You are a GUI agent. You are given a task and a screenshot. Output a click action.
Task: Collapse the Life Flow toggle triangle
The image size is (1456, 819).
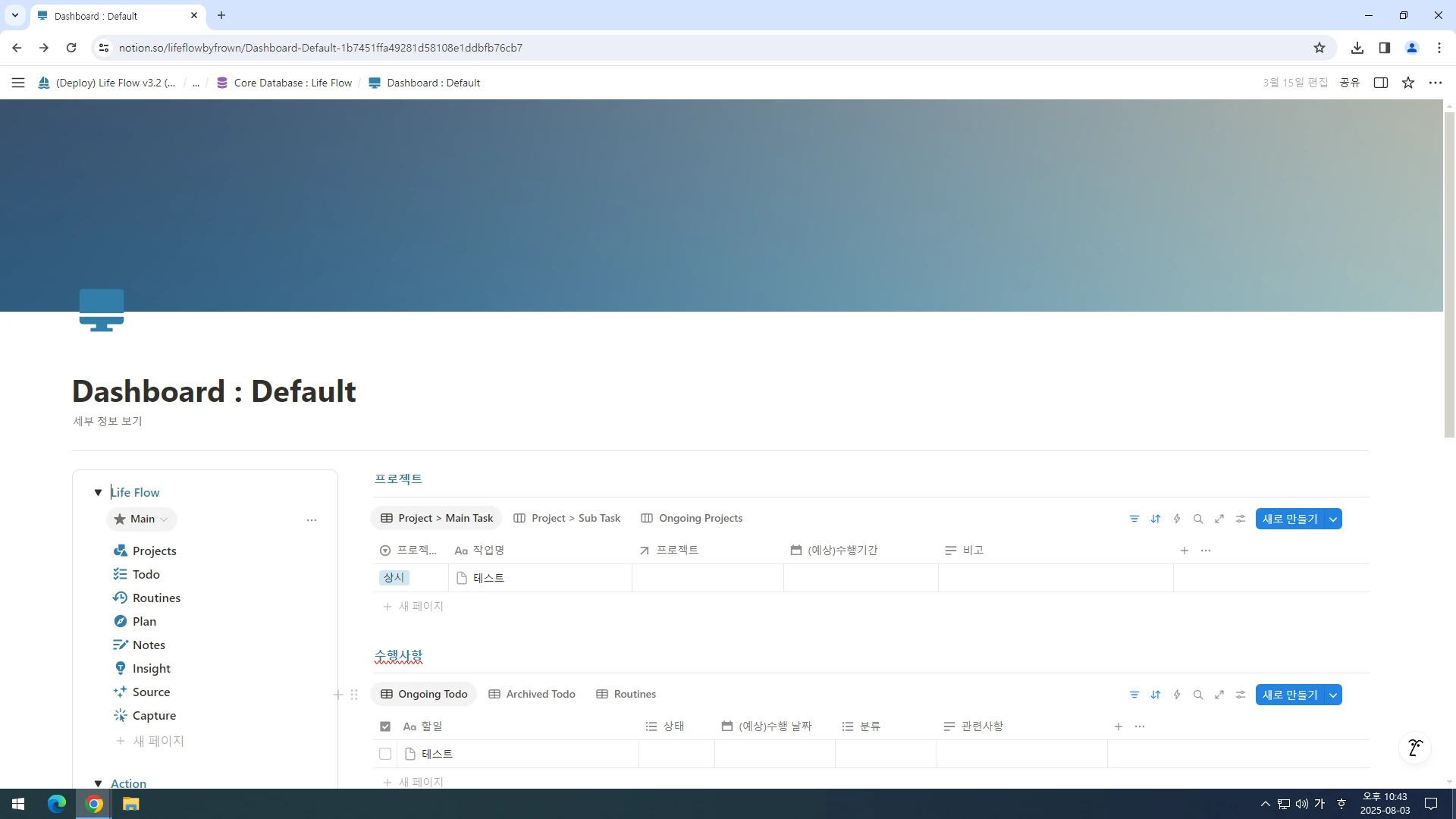[98, 492]
